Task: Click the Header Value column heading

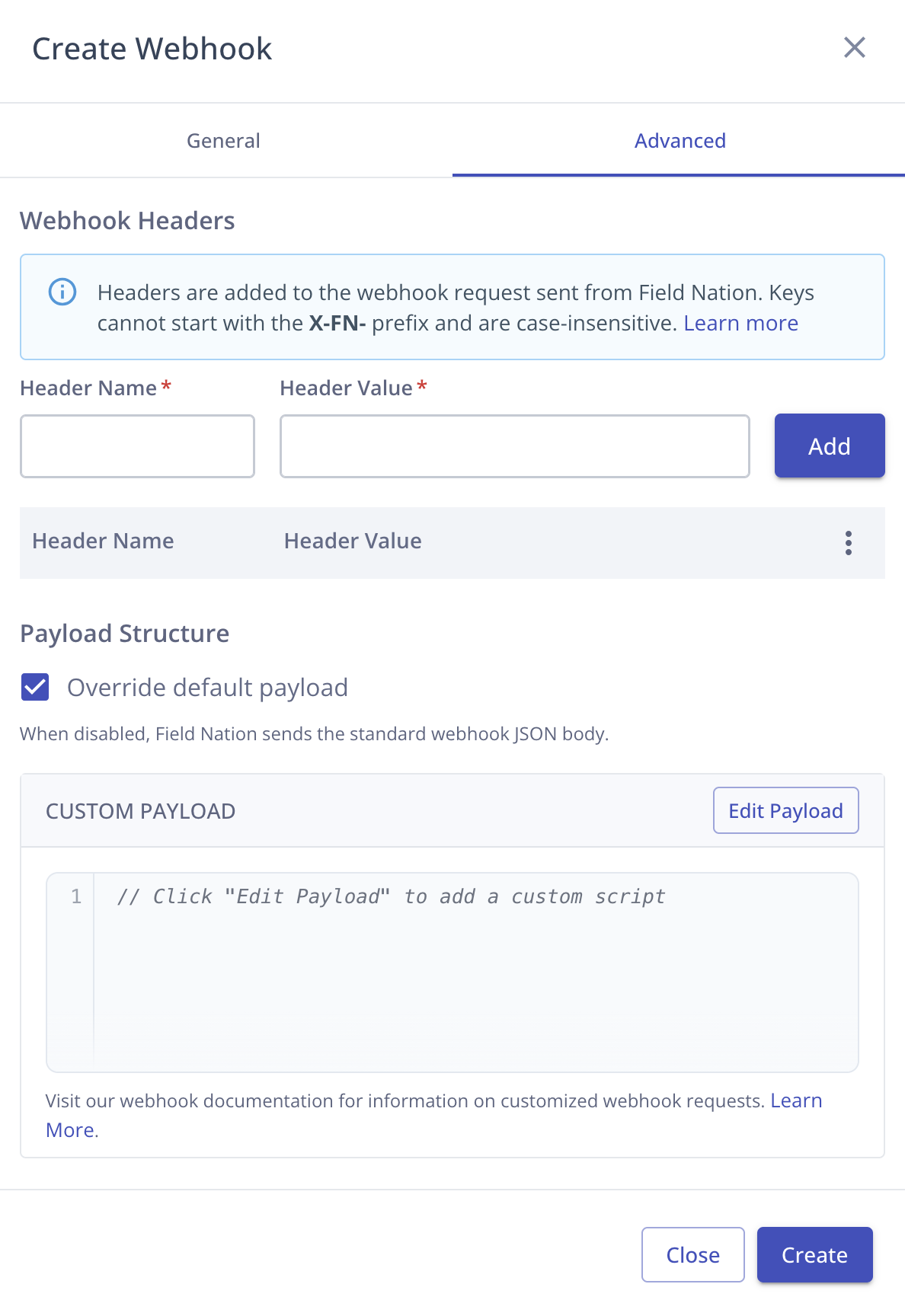Action: [353, 541]
